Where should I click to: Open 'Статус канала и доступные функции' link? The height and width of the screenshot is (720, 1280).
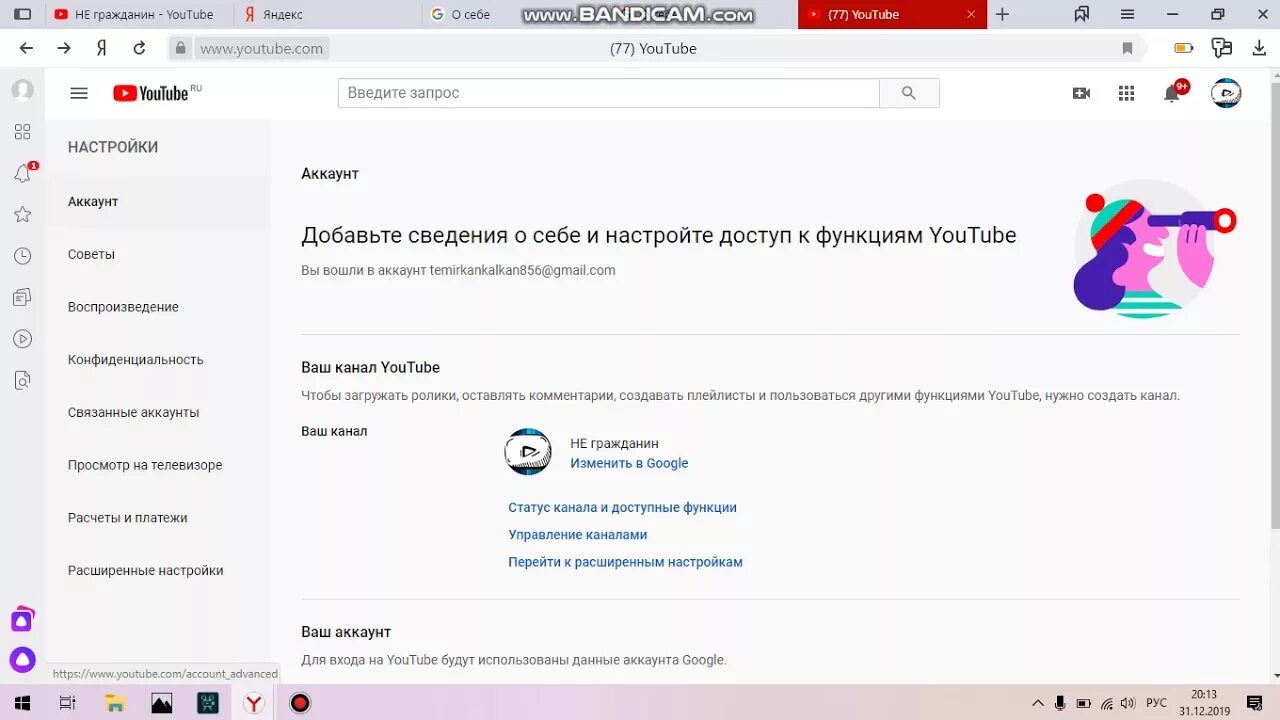(x=622, y=507)
